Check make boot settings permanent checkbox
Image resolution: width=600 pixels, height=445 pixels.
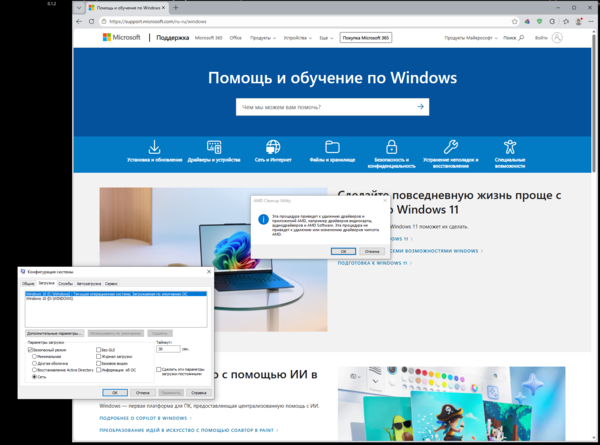coord(158,370)
